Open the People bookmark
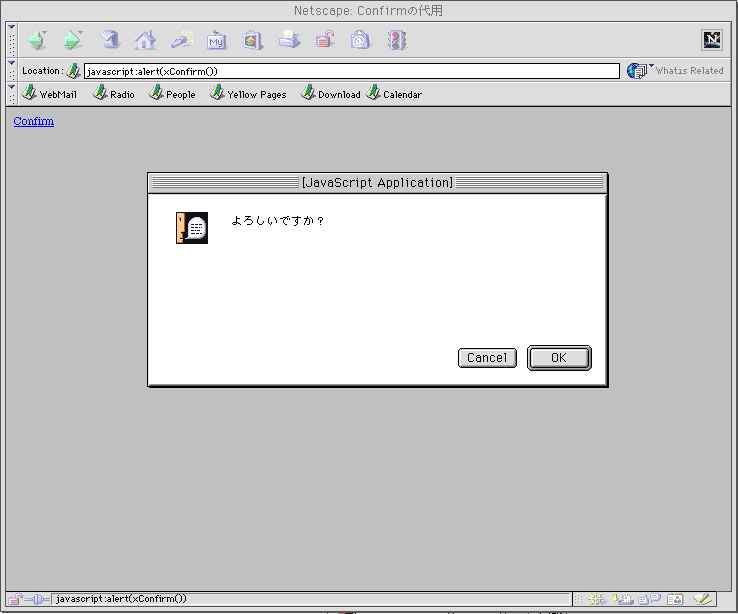This screenshot has height=614, width=738. [x=172, y=93]
